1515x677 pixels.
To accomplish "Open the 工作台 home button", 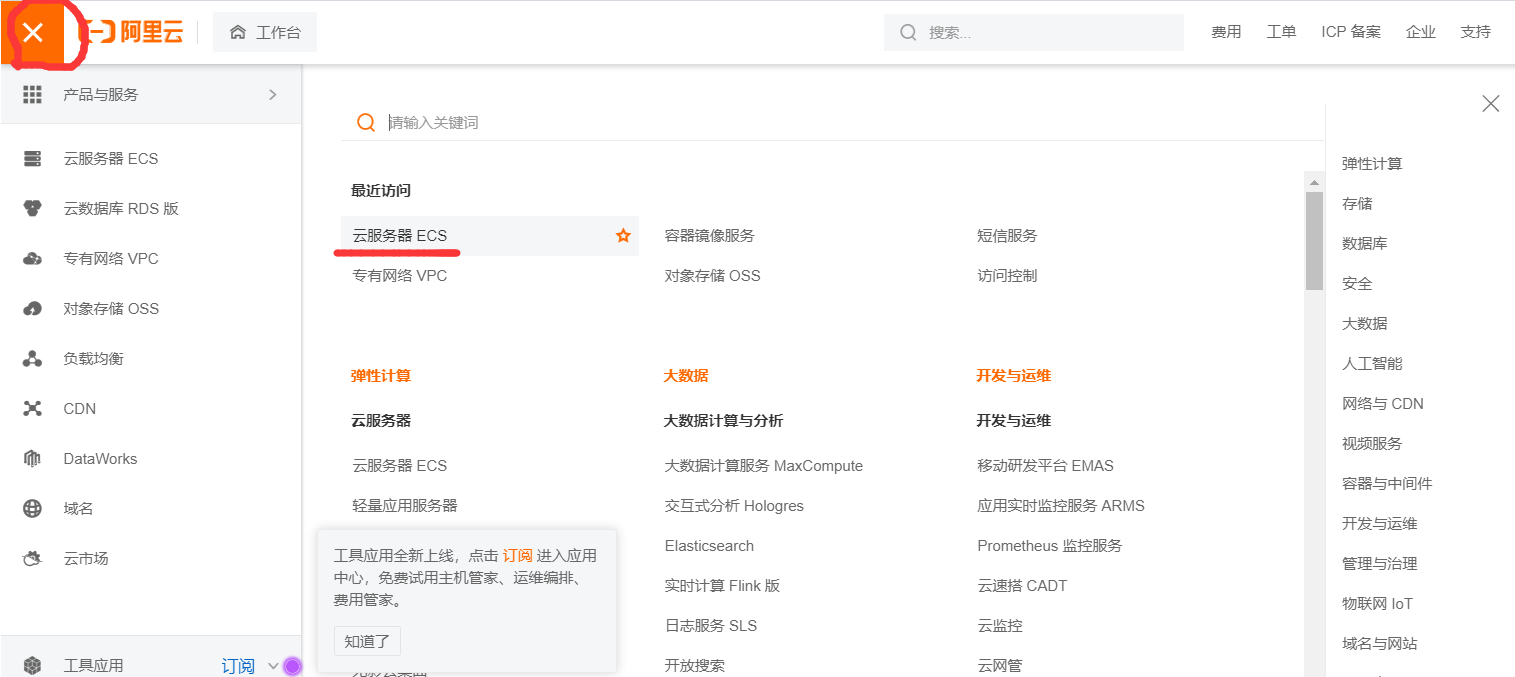I will 265,32.
